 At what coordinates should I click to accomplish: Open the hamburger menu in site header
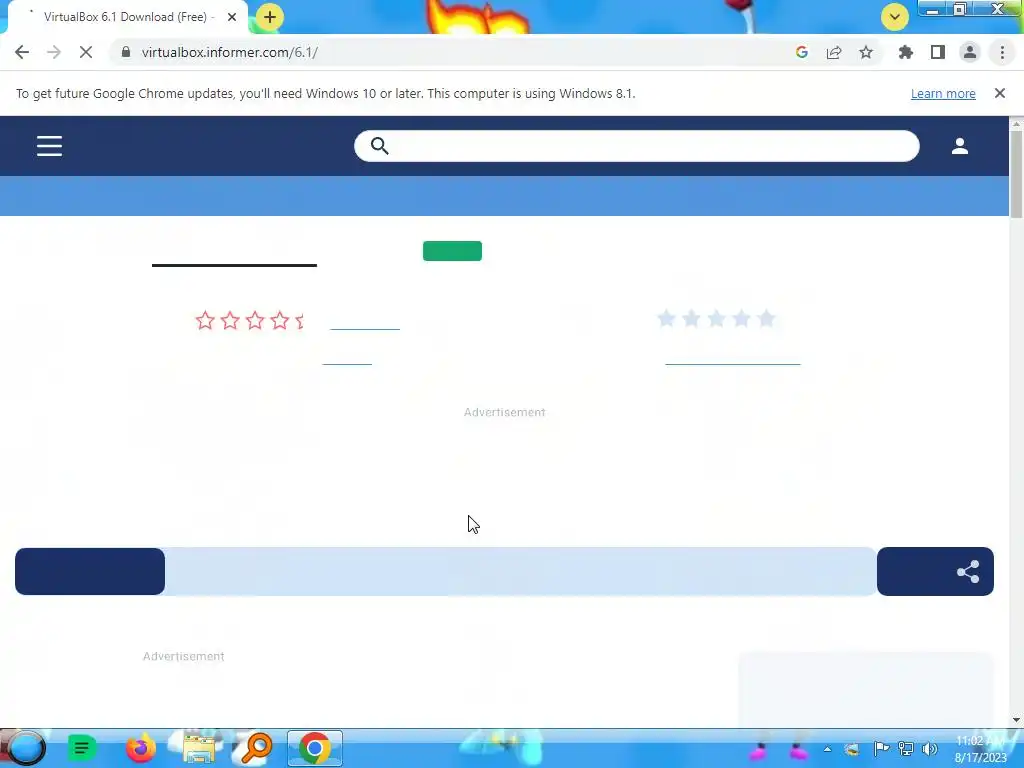50,146
